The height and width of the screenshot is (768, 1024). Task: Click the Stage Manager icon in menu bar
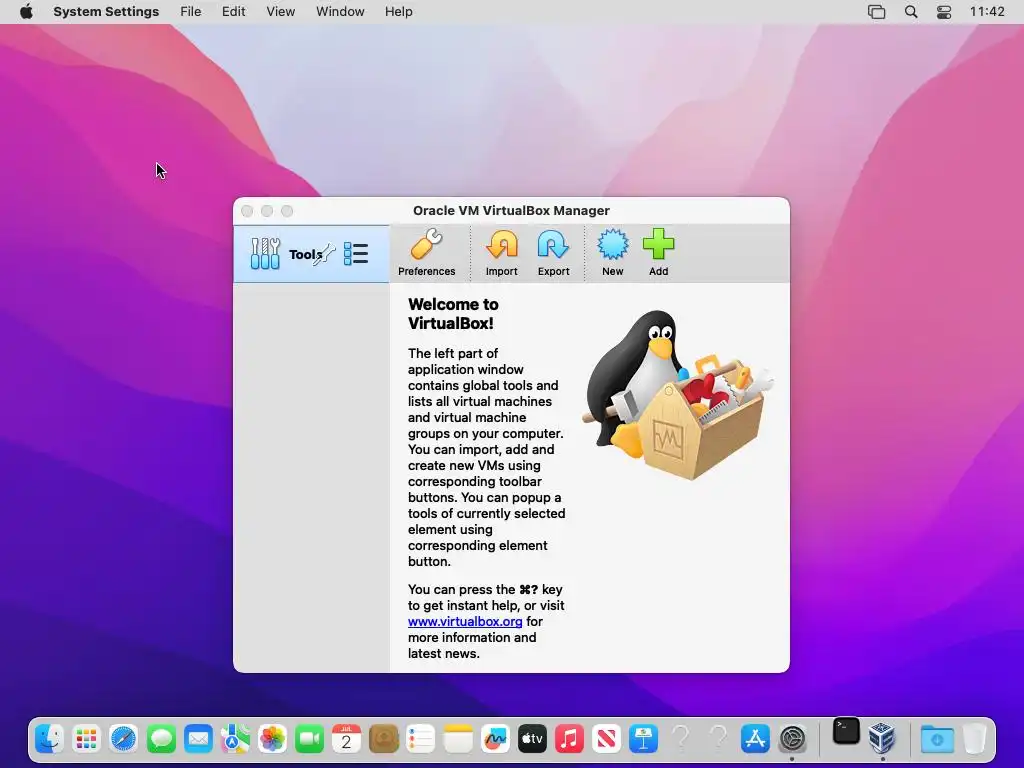click(x=876, y=12)
